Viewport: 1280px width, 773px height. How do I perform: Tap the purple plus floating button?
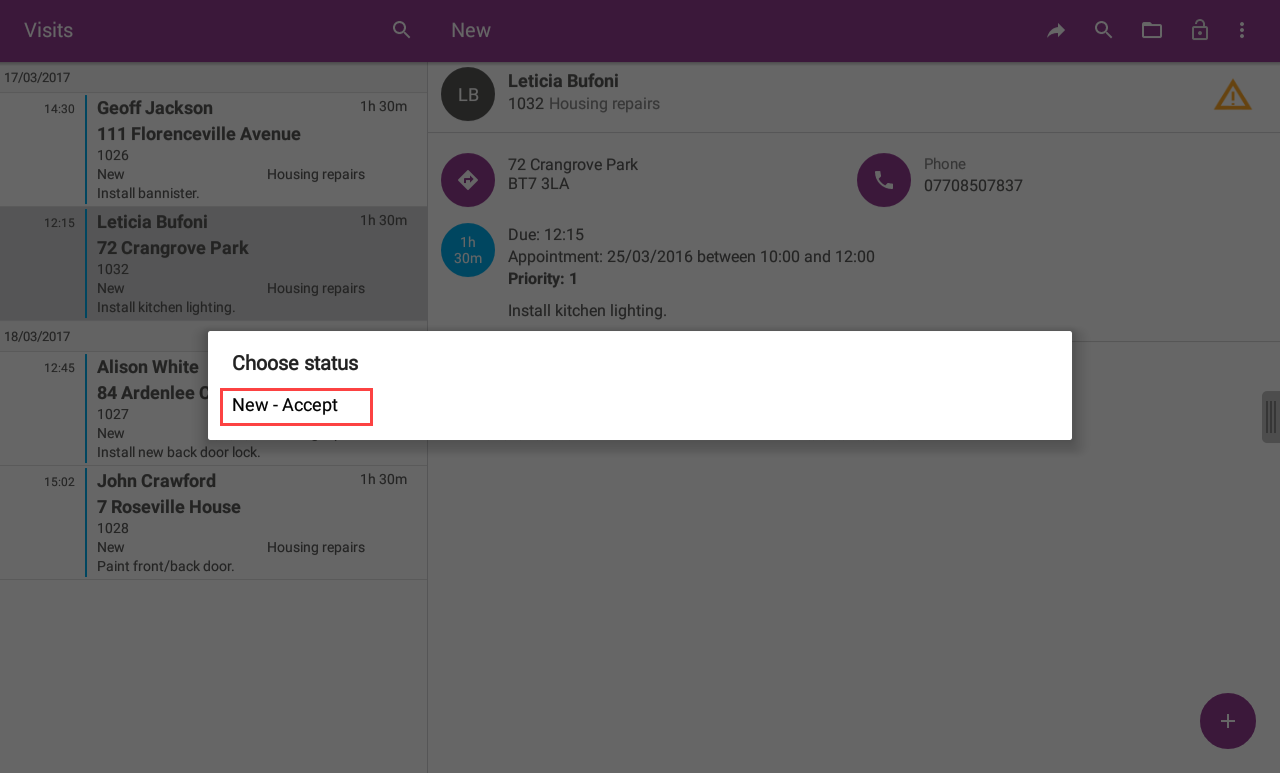pos(1228,721)
